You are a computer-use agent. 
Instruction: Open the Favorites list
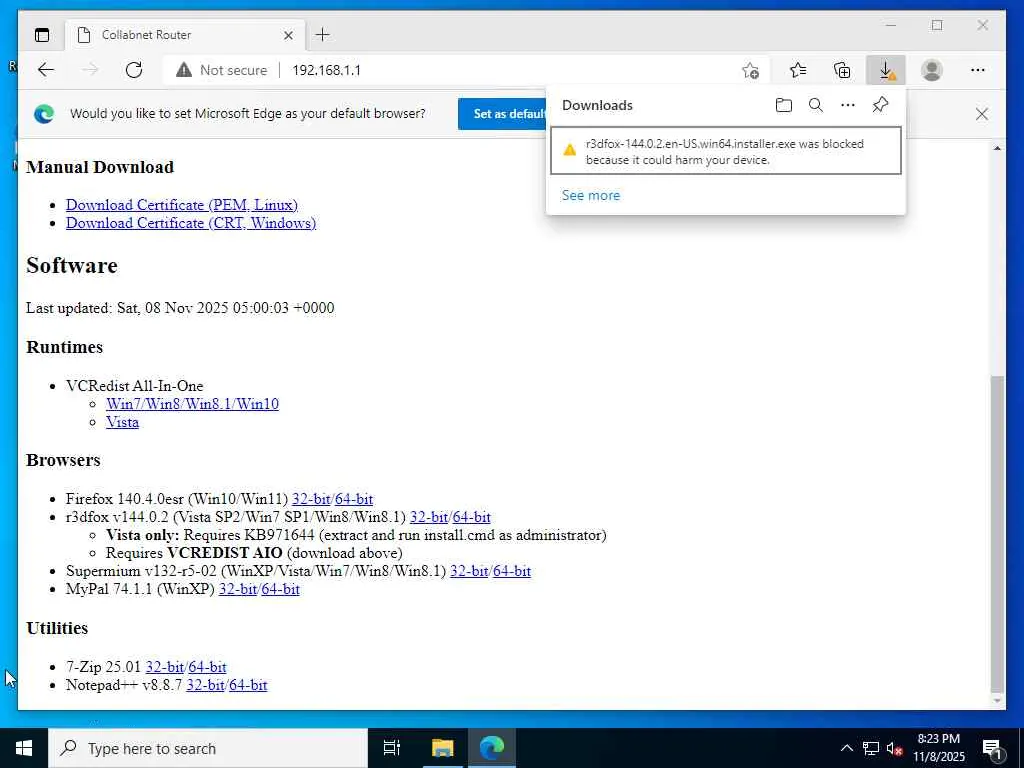pyautogui.click(x=797, y=70)
